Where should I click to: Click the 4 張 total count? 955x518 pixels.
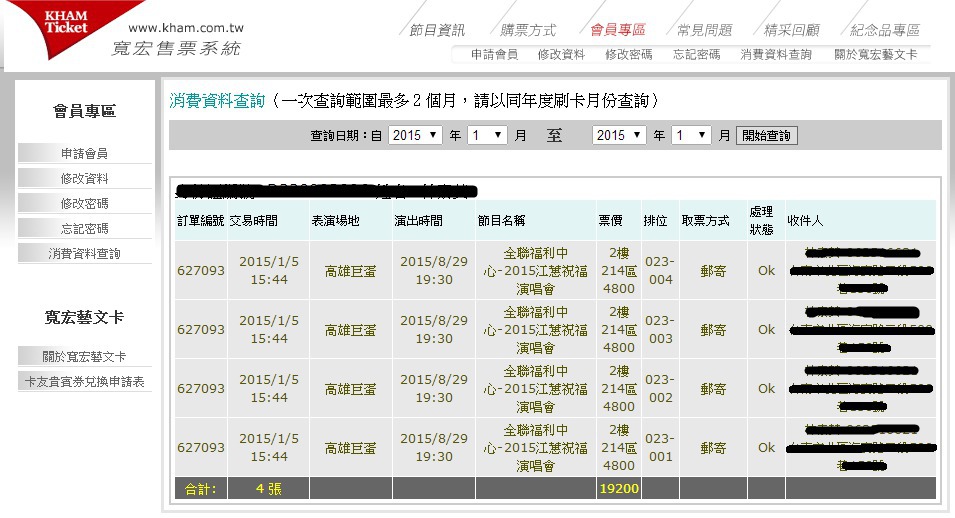click(269, 489)
